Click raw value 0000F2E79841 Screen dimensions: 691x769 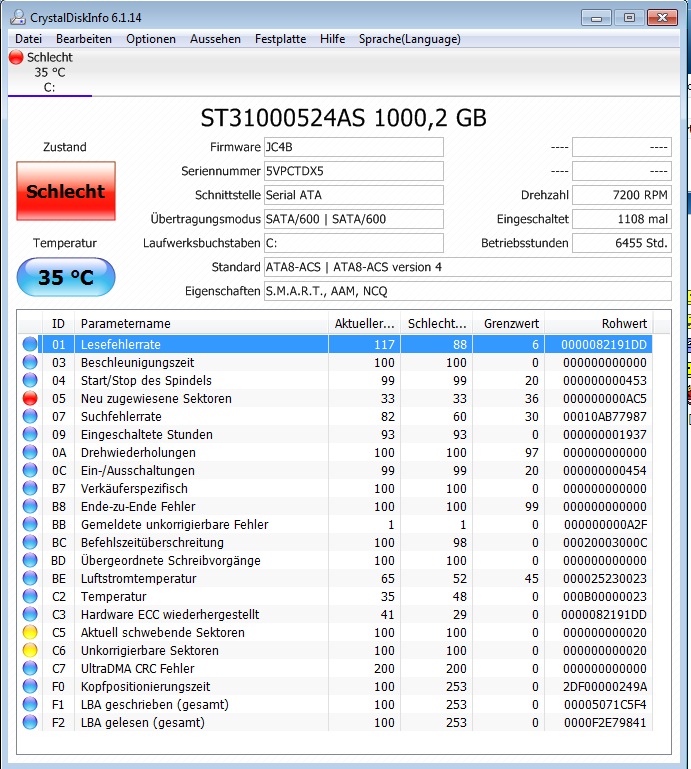[x=605, y=722]
